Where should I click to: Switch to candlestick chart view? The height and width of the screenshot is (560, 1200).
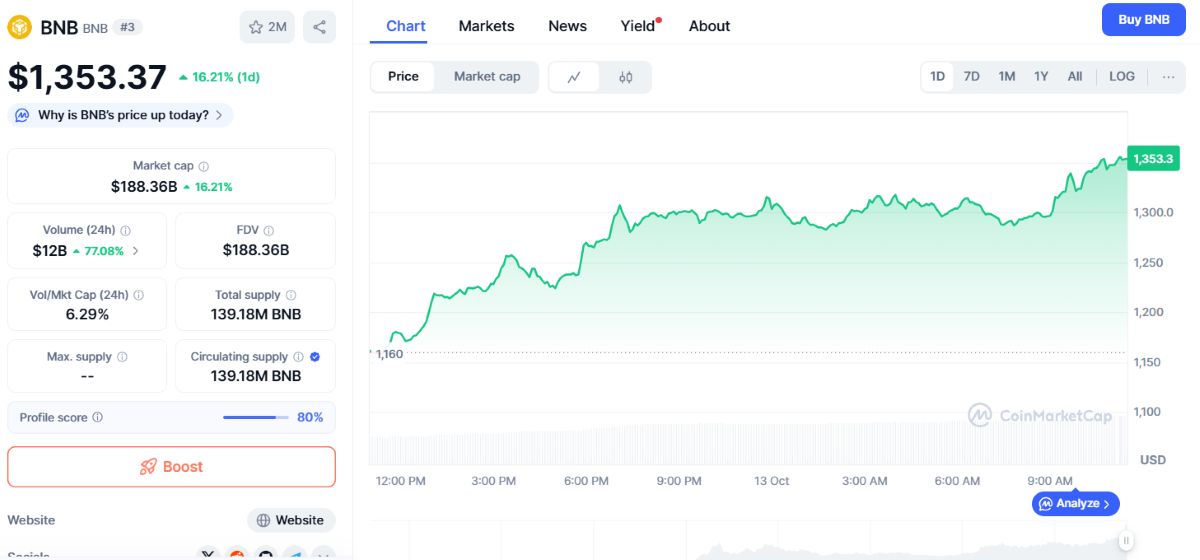(x=626, y=77)
